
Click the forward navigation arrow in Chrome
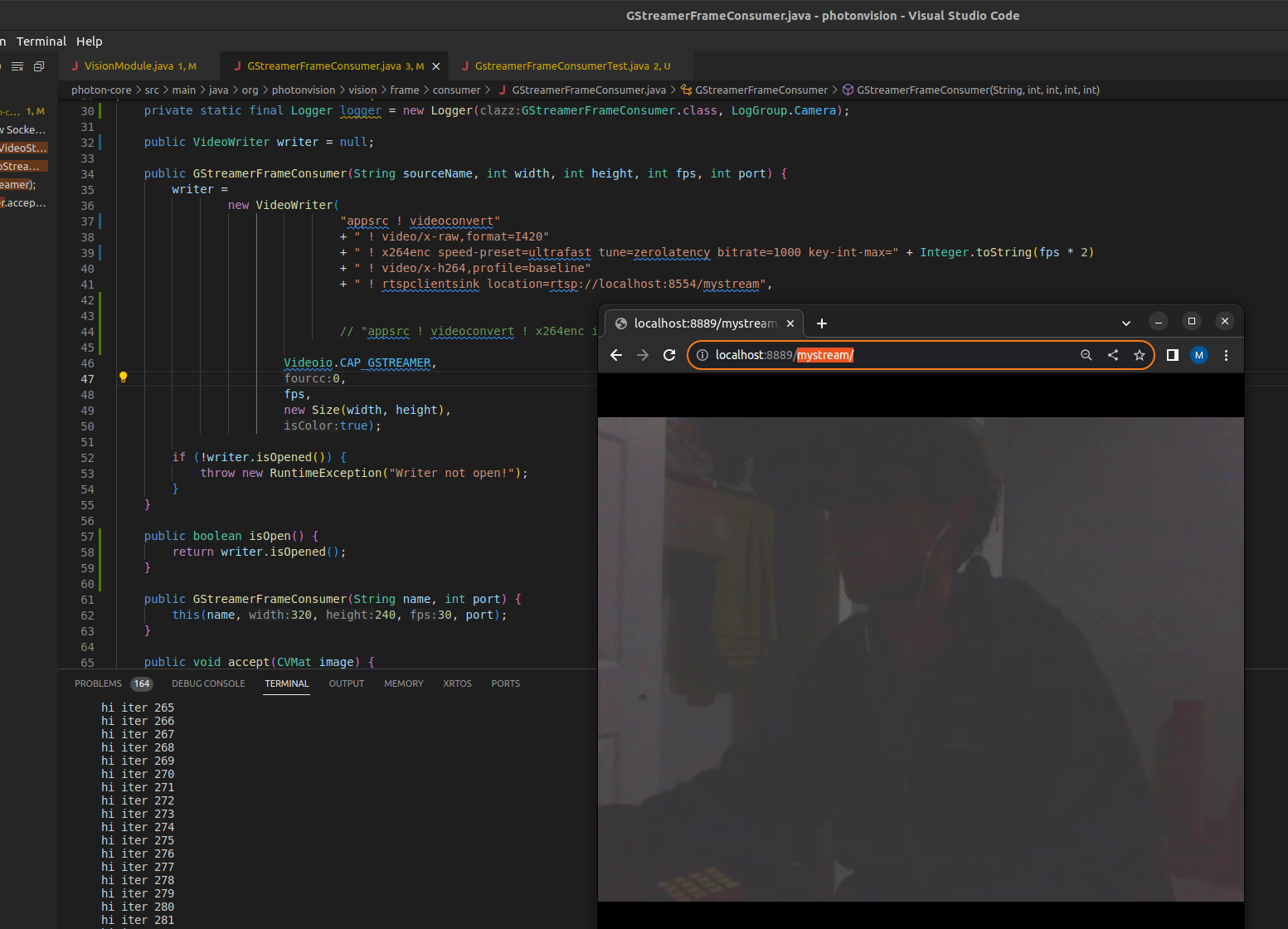[x=643, y=355]
